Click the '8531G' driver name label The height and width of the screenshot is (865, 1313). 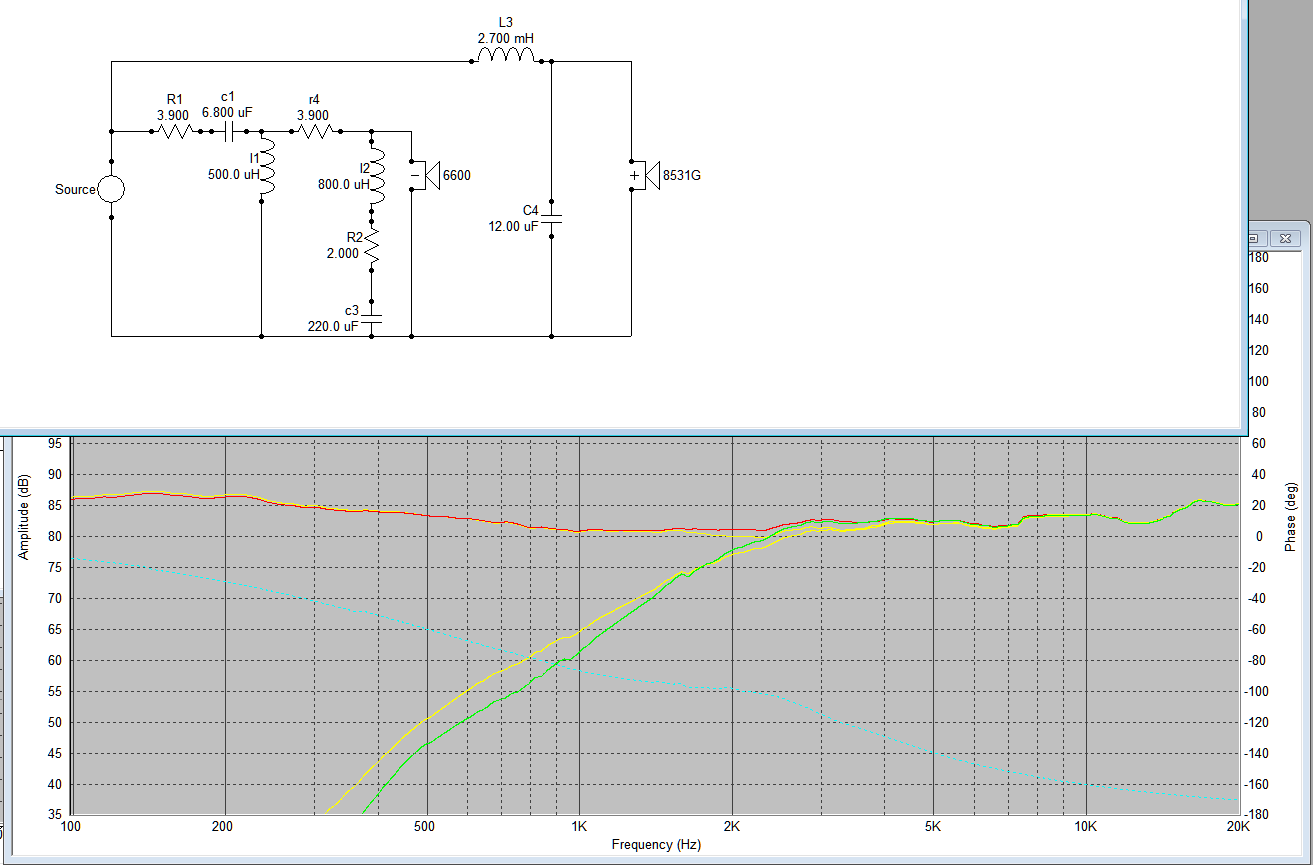[683, 176]
